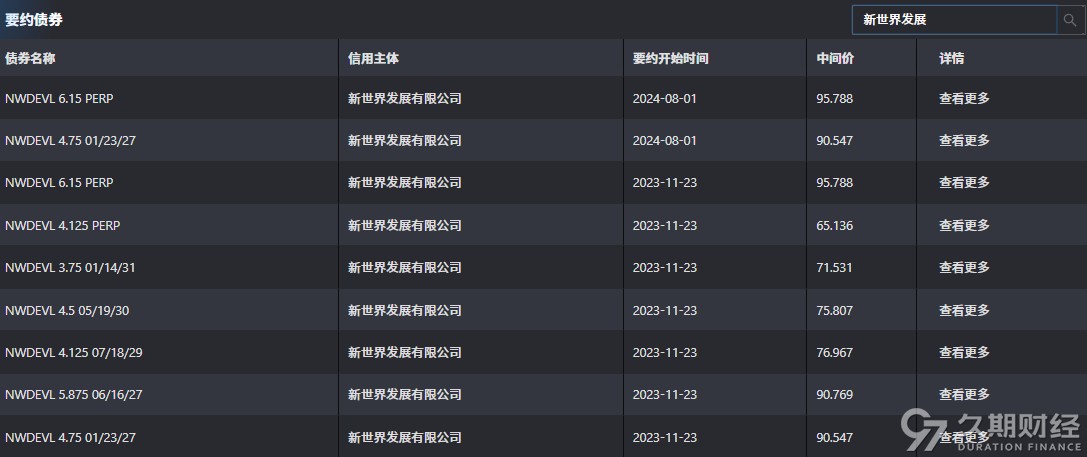Select the NWDEVL 4.125 PERP bond name
1087x457 pixels.
[x=62, y=226]
